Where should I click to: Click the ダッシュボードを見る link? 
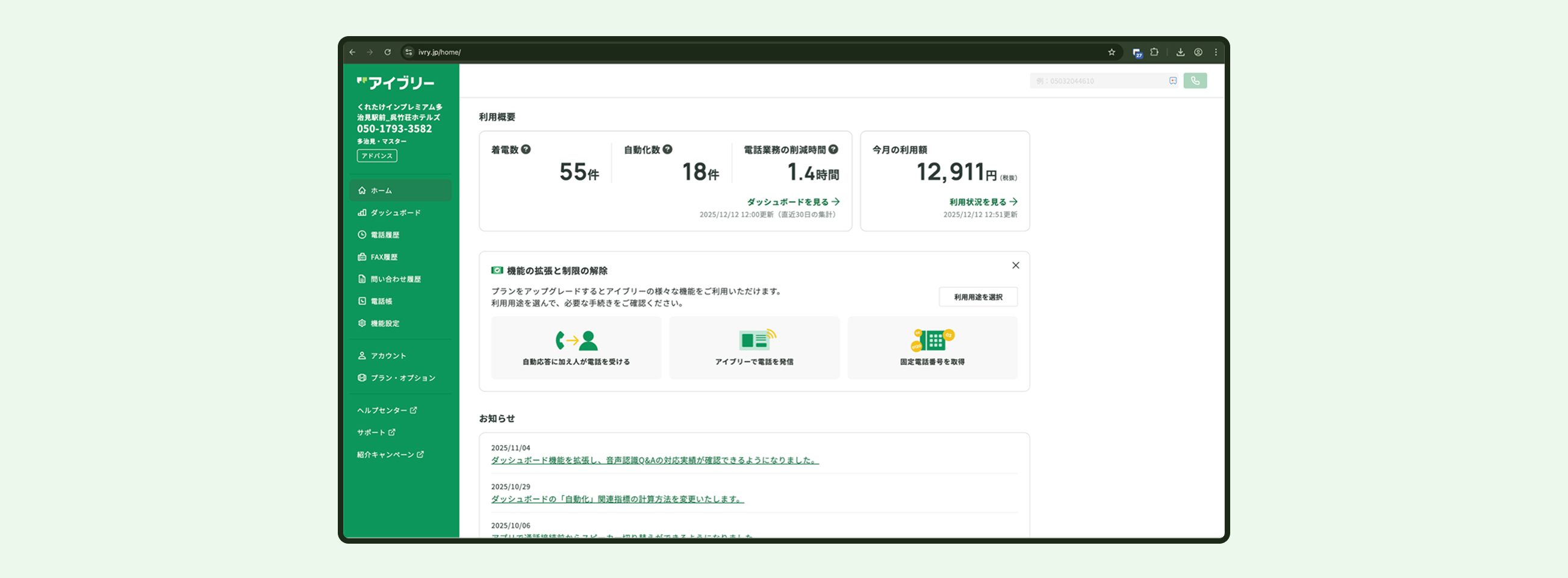793,202
